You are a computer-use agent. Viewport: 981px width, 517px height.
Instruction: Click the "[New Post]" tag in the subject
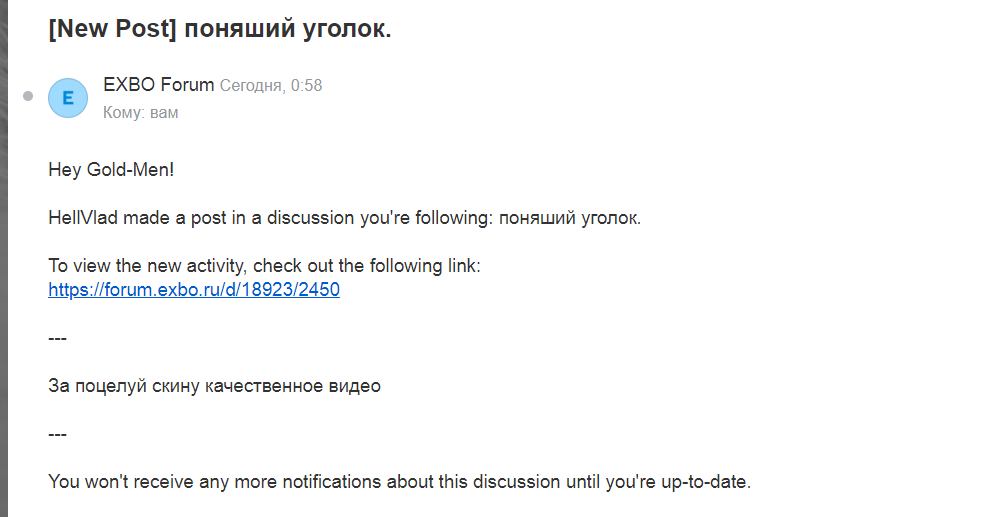point(113,29)
